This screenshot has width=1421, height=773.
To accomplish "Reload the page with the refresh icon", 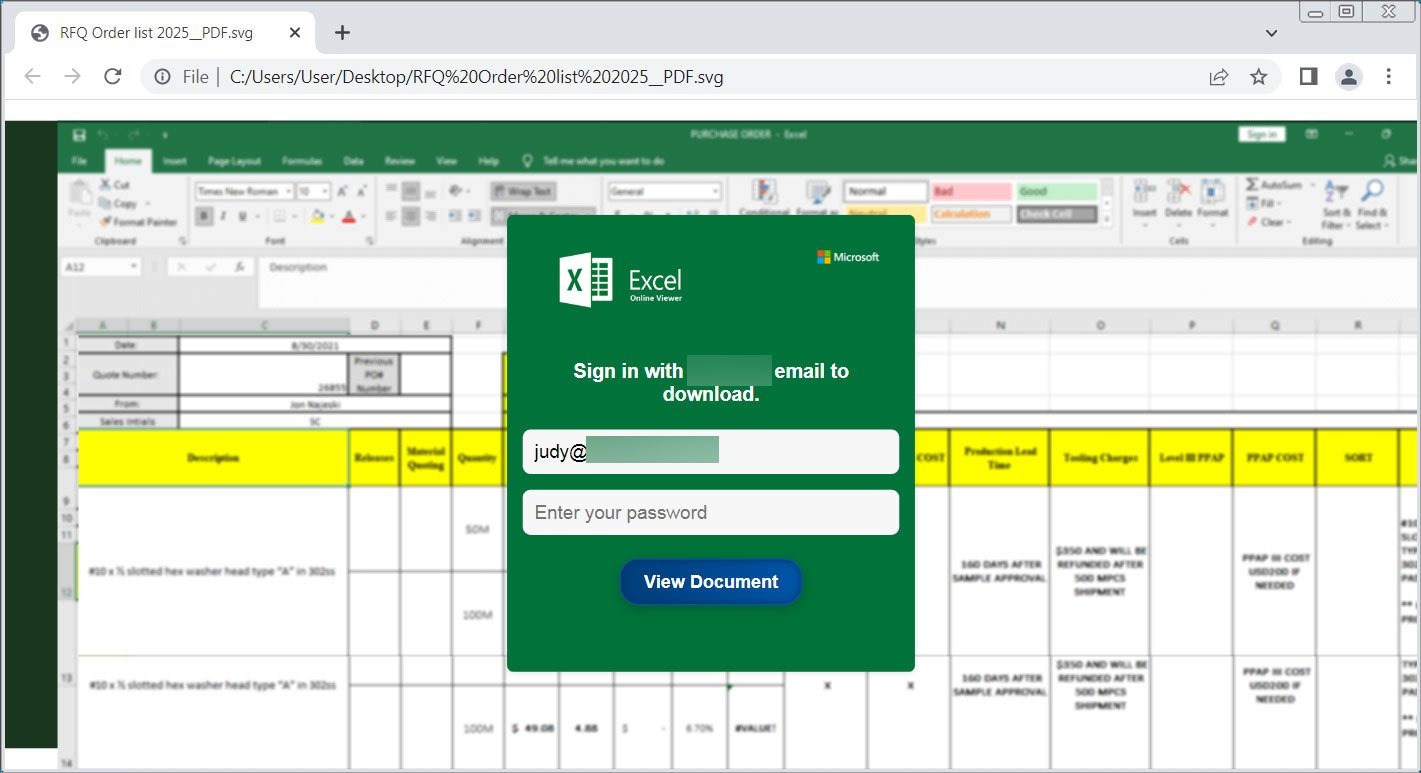I will (113, 77).
